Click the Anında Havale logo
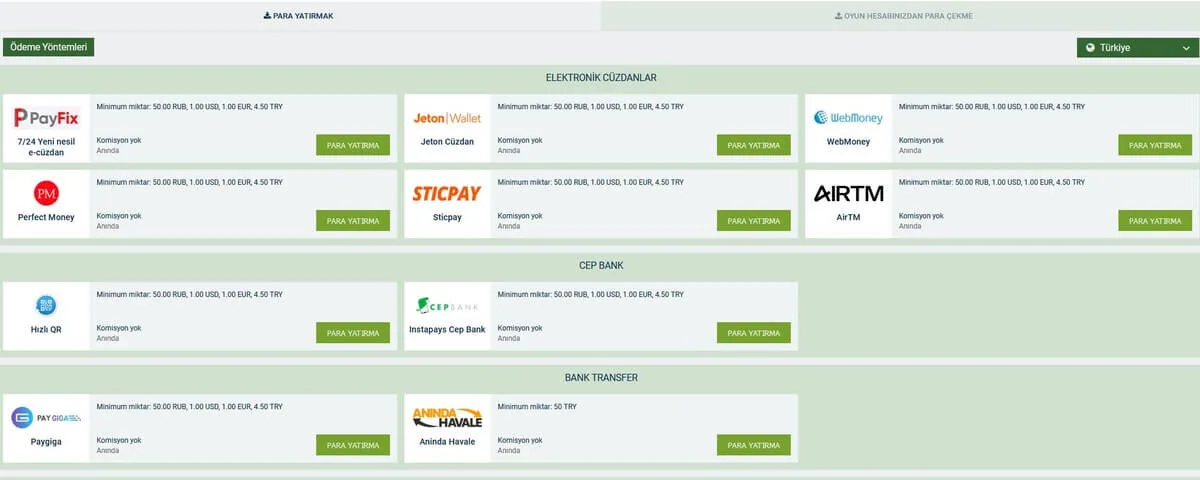Screen dimensions: 1200x480 [x=447, y=417]
